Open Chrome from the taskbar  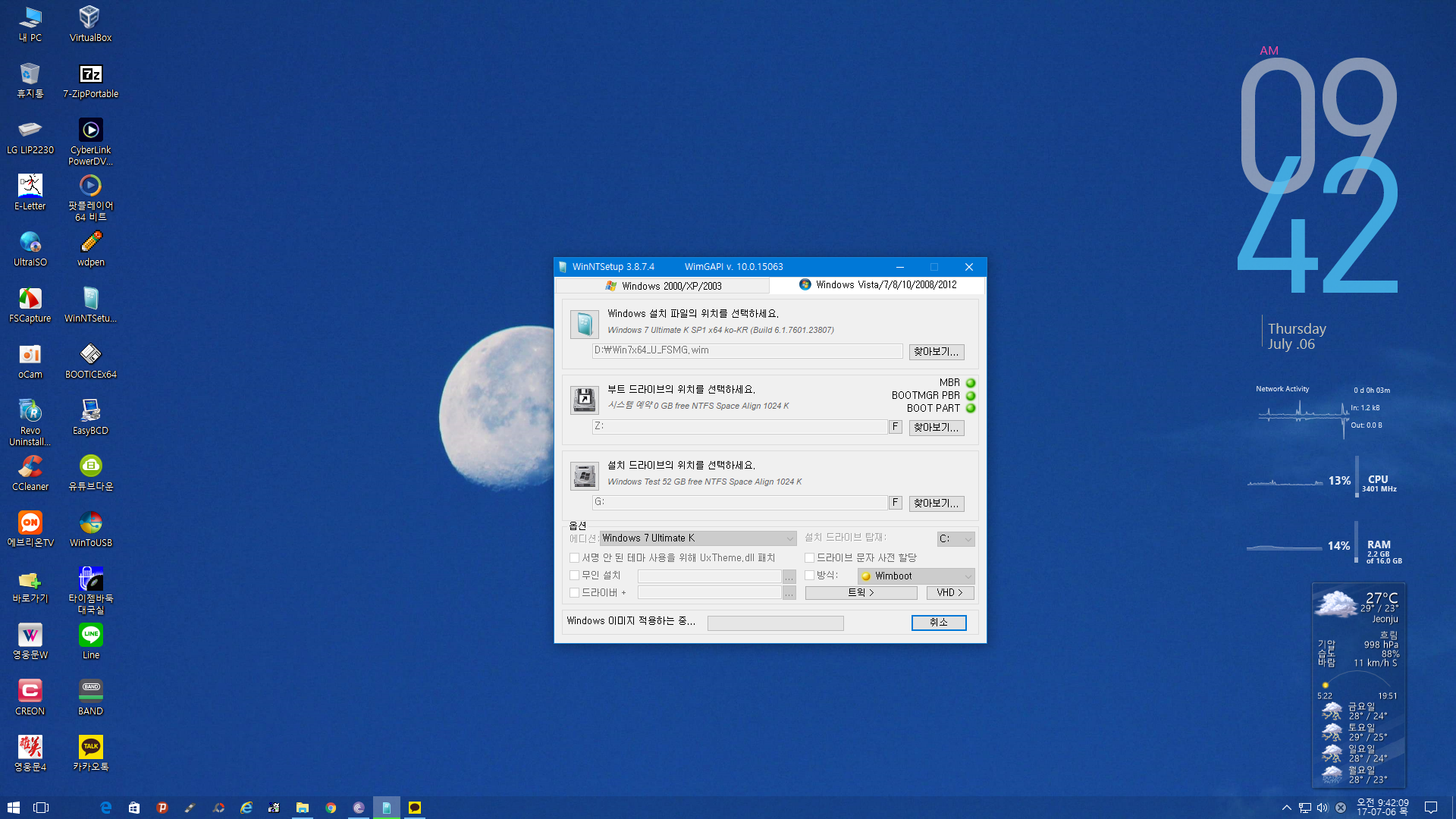pyautogui.click(x=331, y=808)
